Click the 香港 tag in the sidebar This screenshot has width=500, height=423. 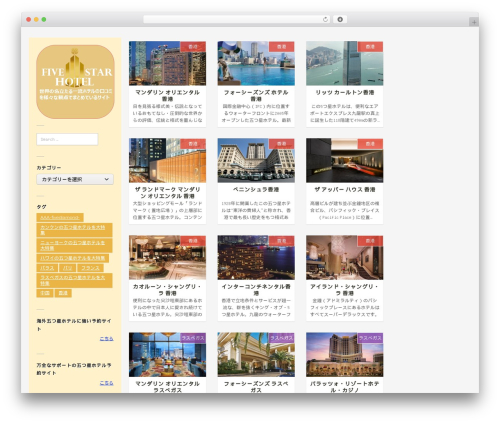[x=63, y=293]
